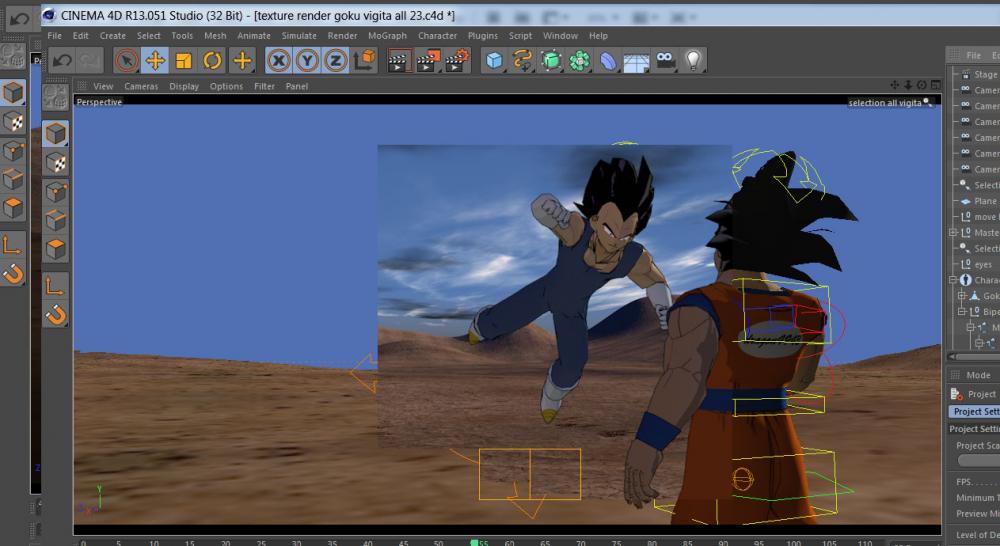Render to Picture Viewer

[x=428, y=61]
